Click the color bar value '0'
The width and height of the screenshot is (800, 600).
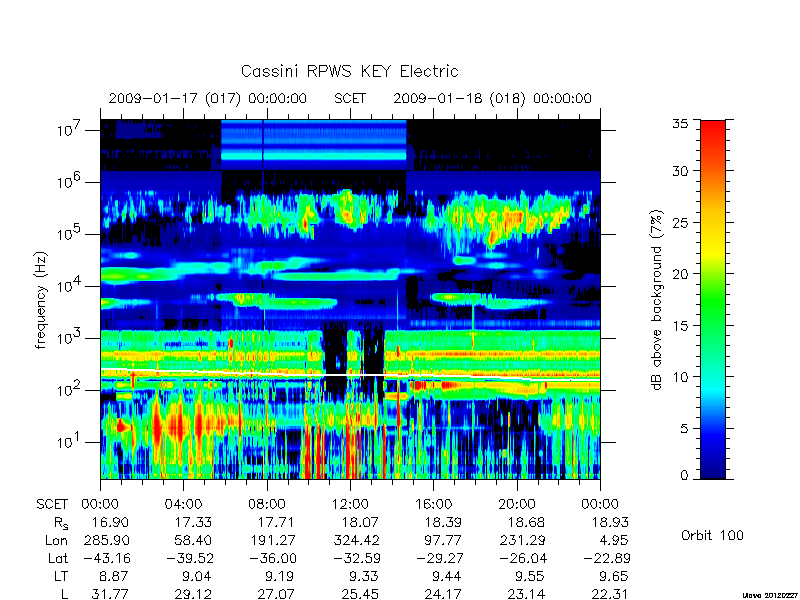tap(684, 476)
